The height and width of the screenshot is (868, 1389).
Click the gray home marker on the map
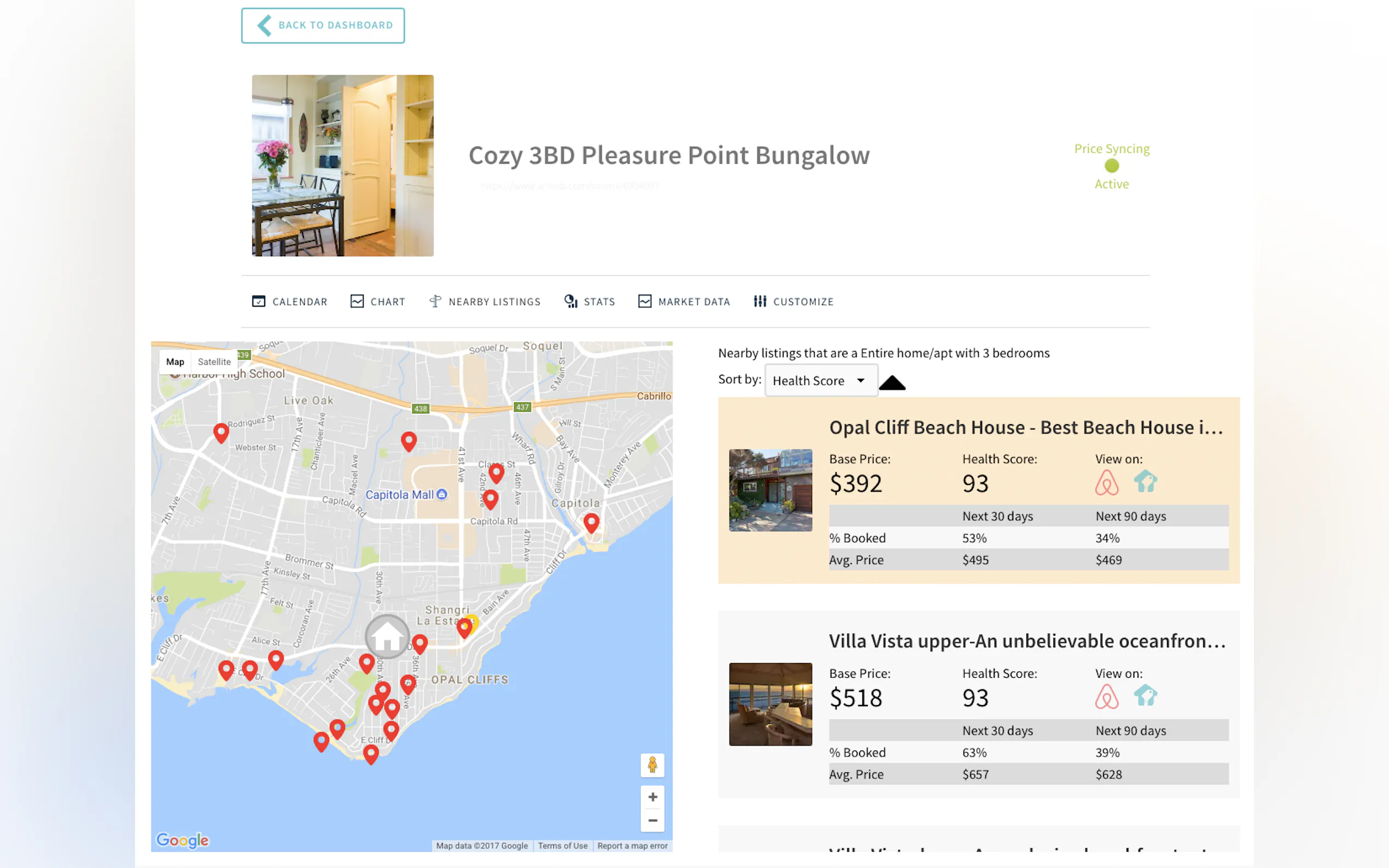pos(387,637)
